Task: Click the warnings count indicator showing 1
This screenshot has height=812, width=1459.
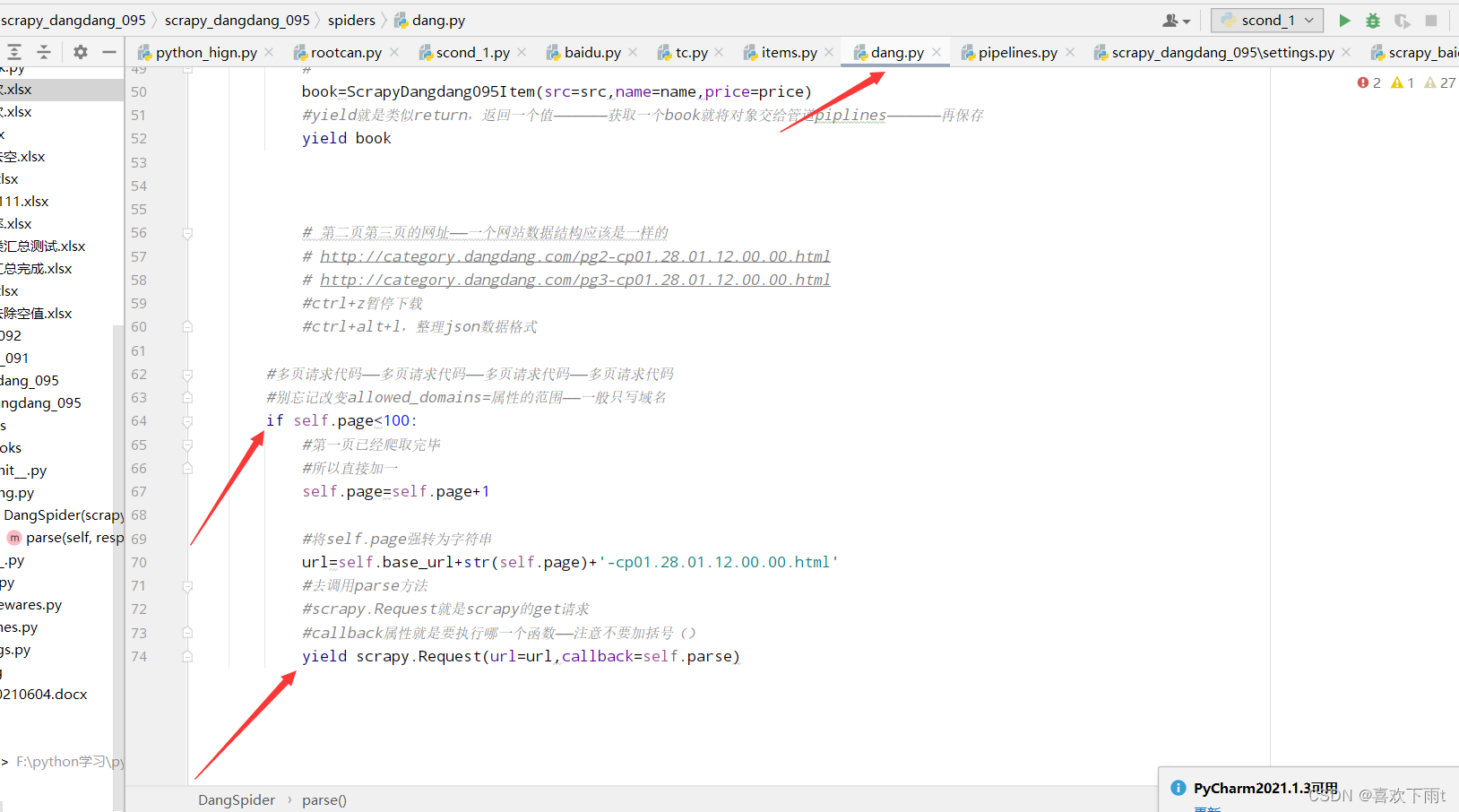Action: point(1403,82)
